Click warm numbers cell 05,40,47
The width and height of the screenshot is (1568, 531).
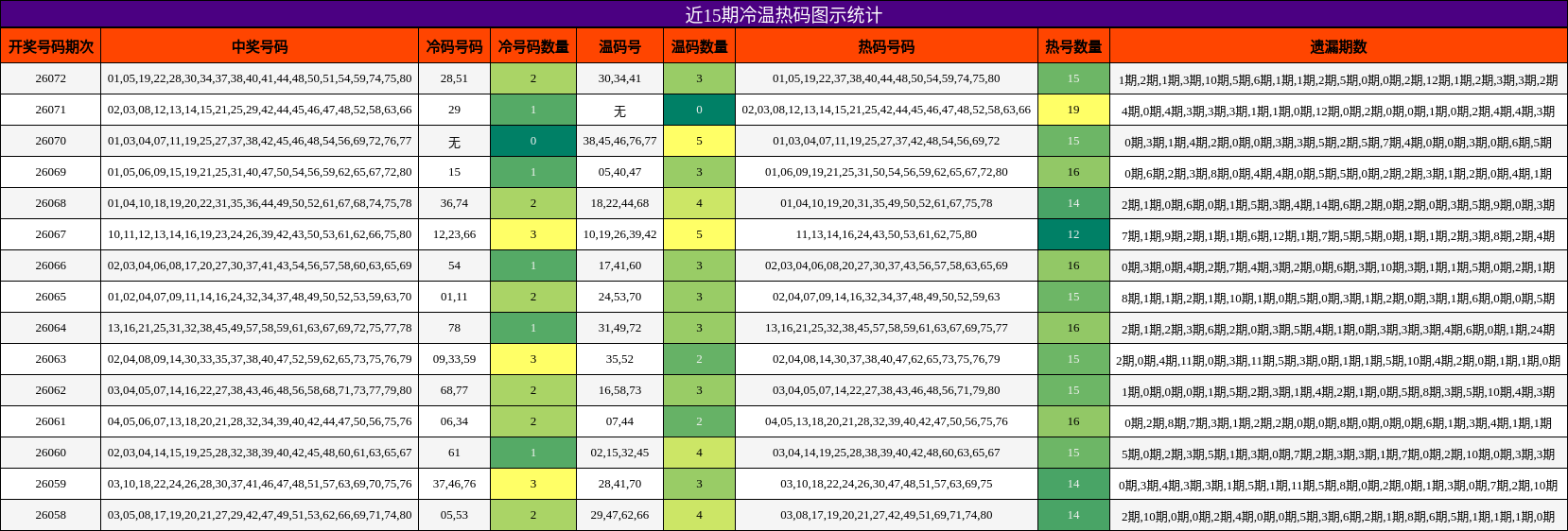pos(619,172)
